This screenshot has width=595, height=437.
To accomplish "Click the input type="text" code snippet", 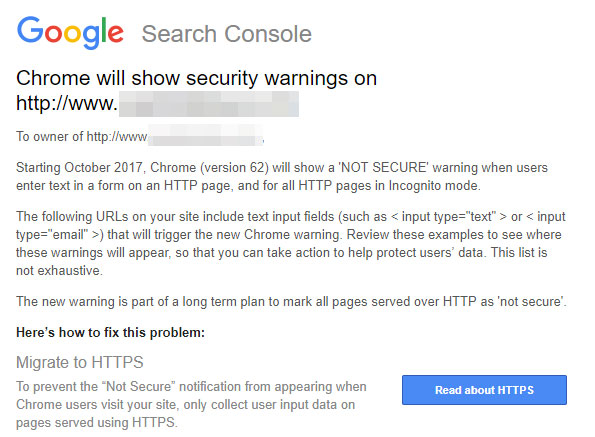I will pos(449,217).
